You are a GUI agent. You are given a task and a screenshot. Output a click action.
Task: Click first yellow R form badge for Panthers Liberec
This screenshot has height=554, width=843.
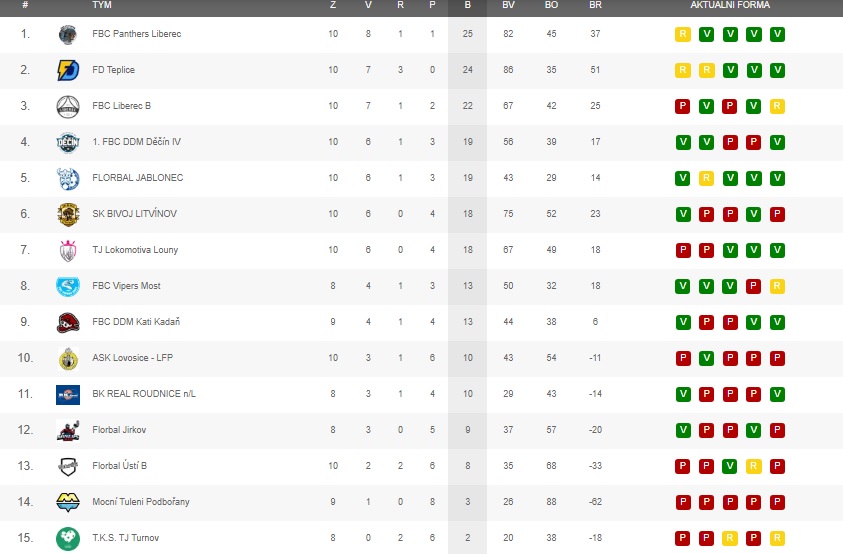682,34
